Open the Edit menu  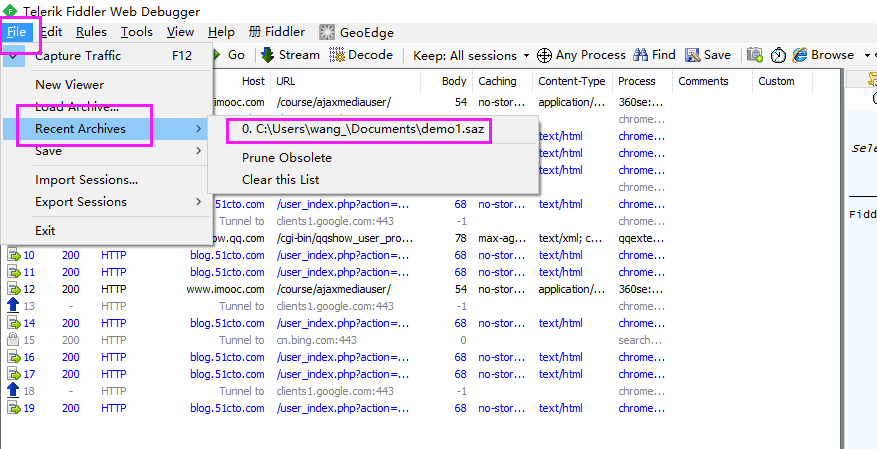(x=51, y=32)
